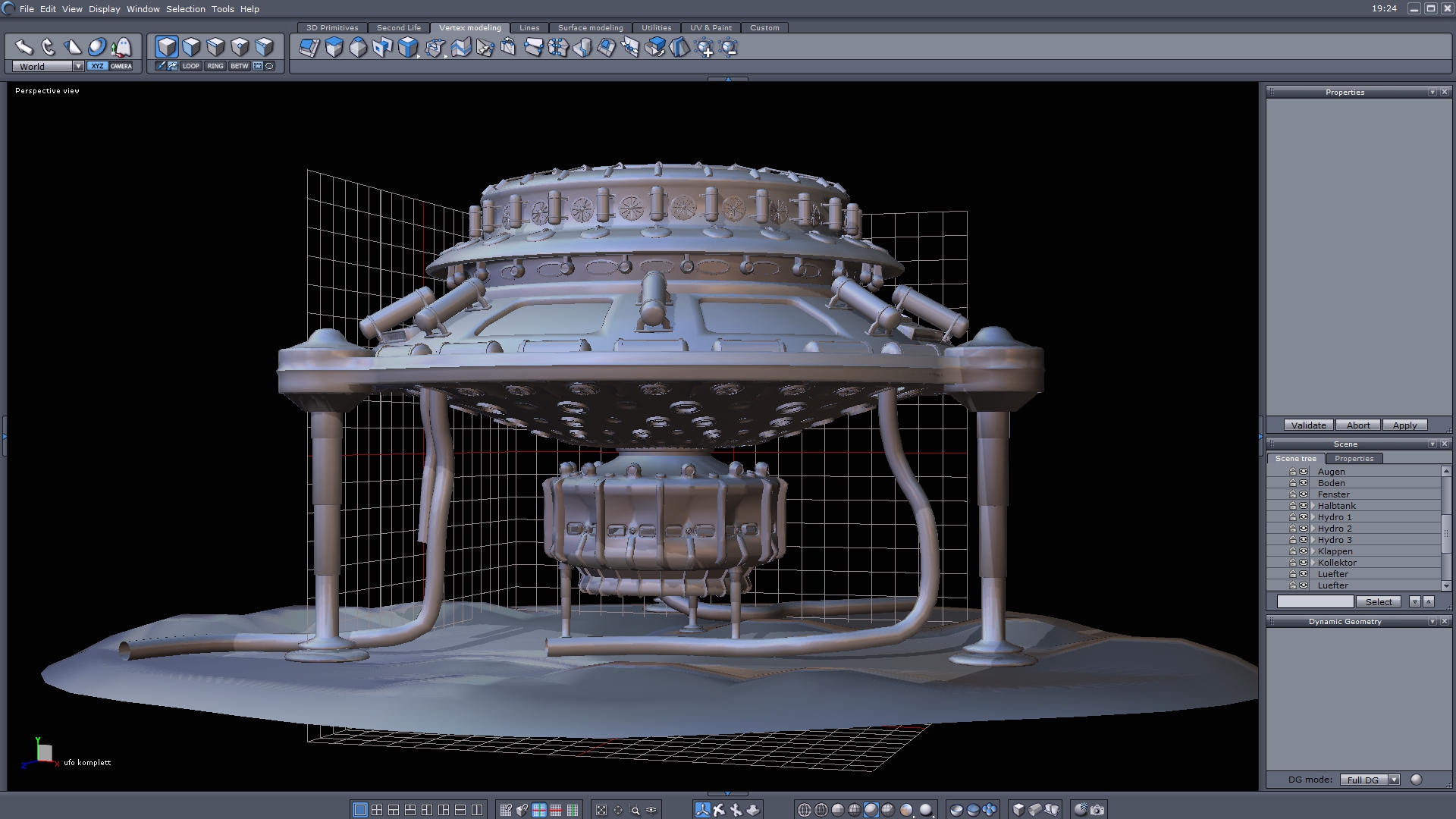Click the scene tree vertical scrollbar thumb
The image size is (1456, 819).
pos(1445,533)
